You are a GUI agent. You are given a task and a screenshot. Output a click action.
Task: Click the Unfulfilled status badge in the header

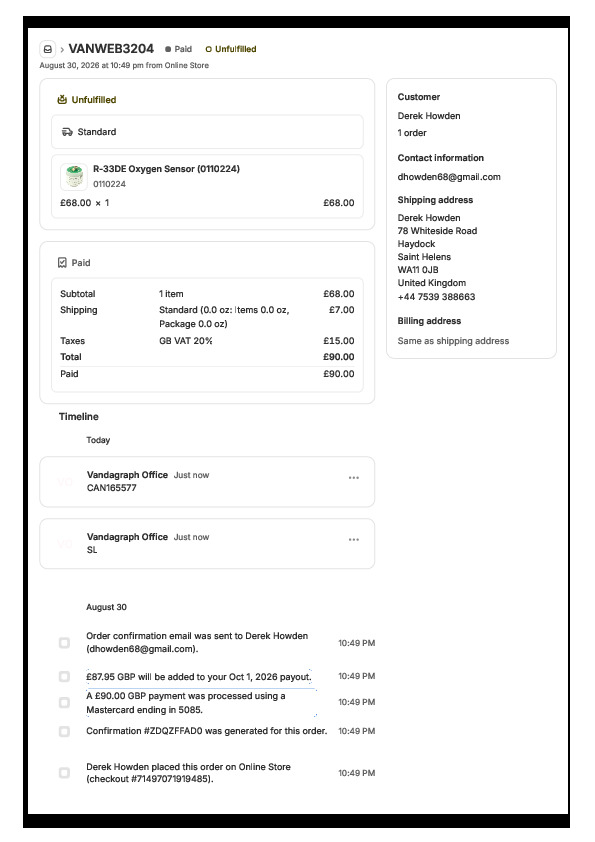coord(231,49)
